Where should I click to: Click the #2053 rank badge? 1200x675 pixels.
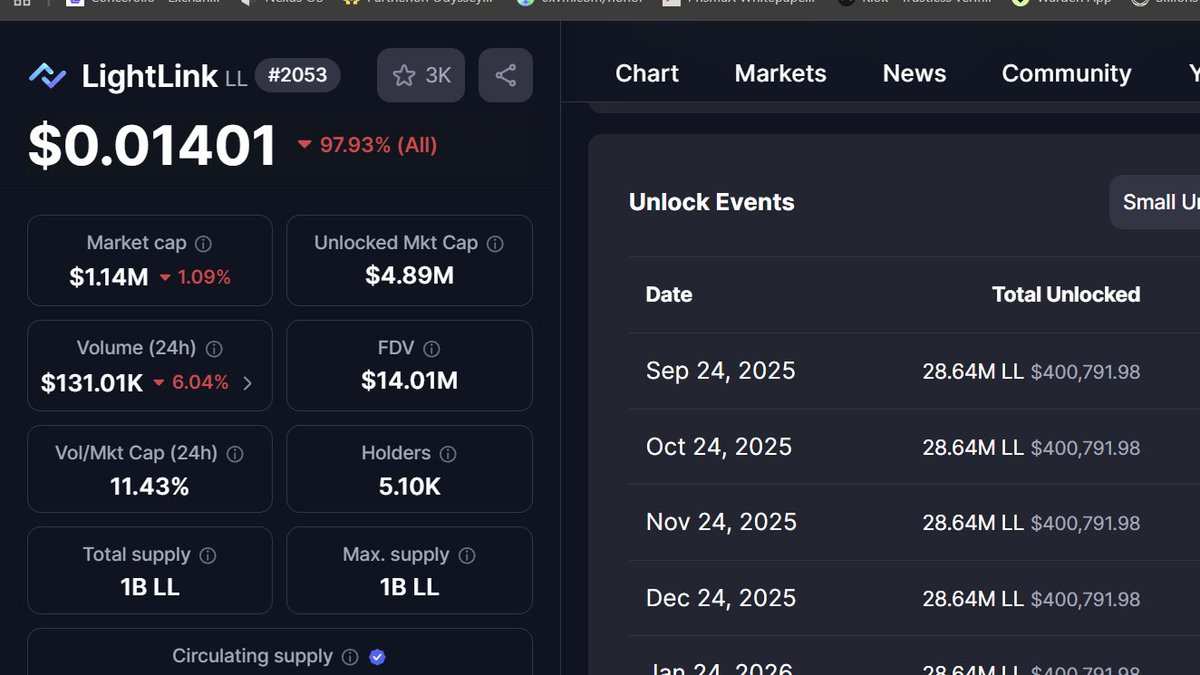click(298, 76)
